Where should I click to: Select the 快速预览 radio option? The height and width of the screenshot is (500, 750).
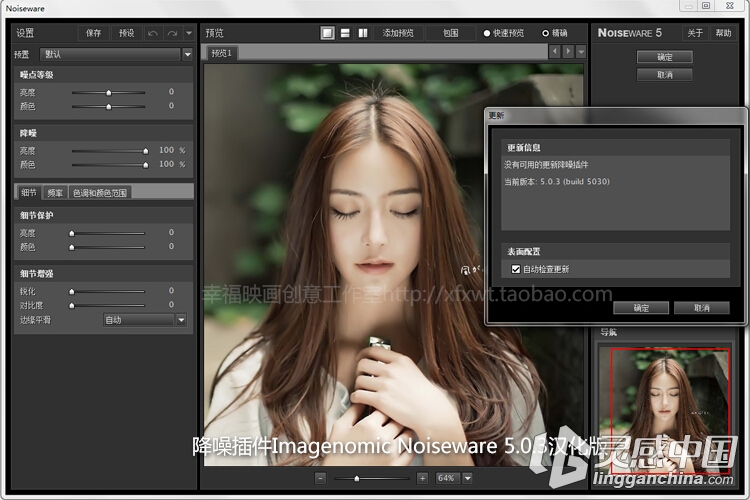[504, 33]
